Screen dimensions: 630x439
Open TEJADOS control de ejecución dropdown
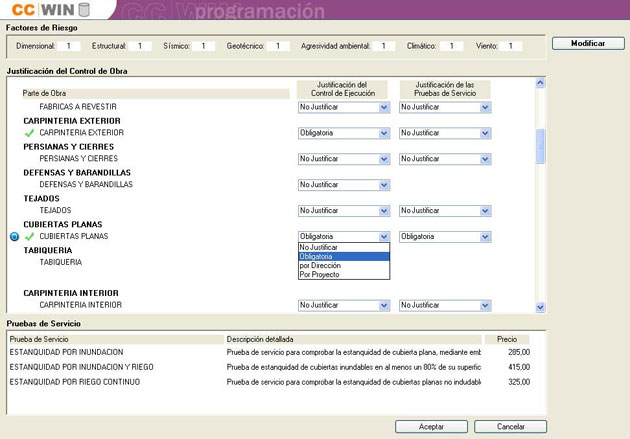(x=384, y=211)
